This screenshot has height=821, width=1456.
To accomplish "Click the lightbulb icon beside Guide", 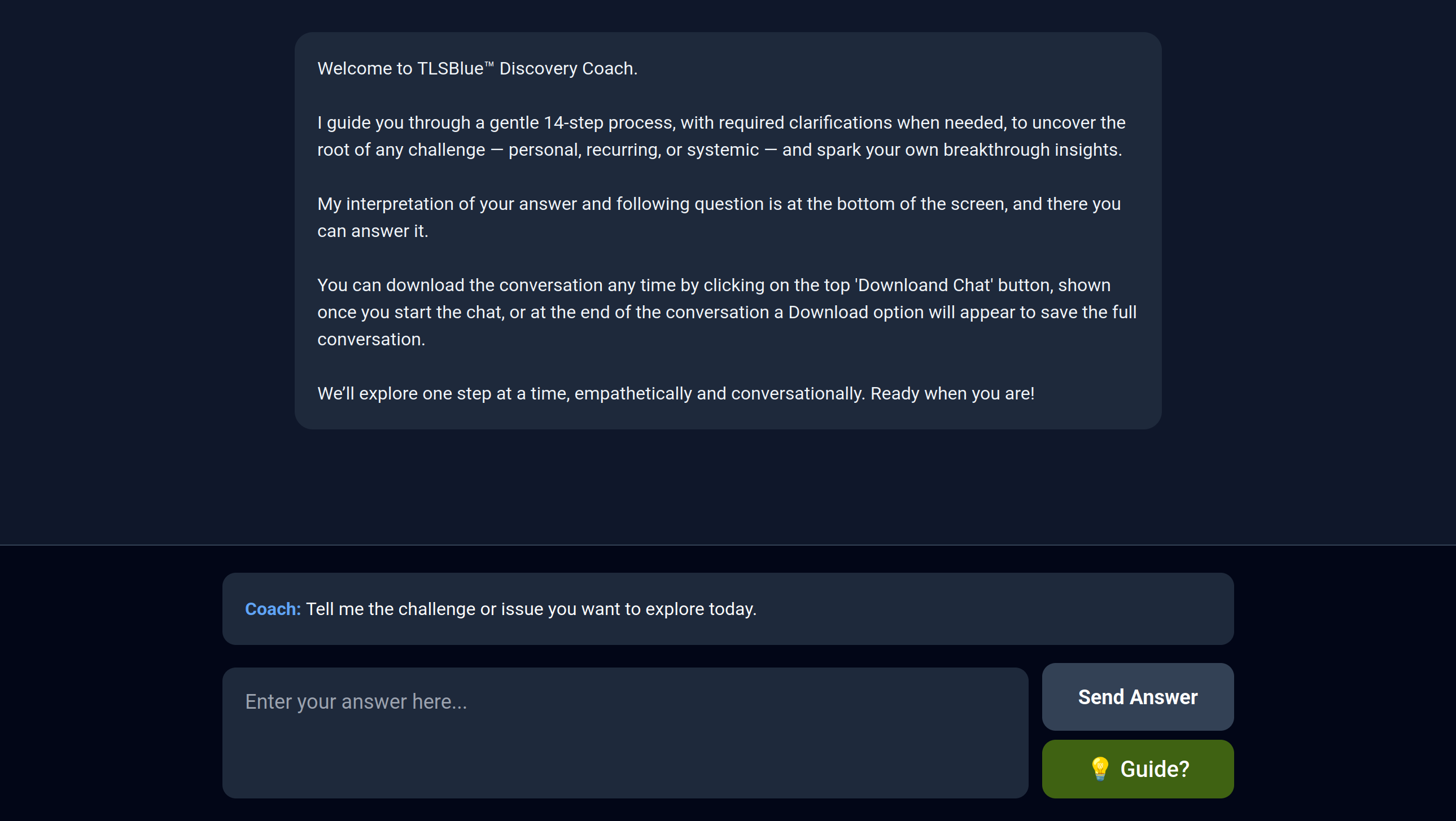I will tap(1099, 769).
